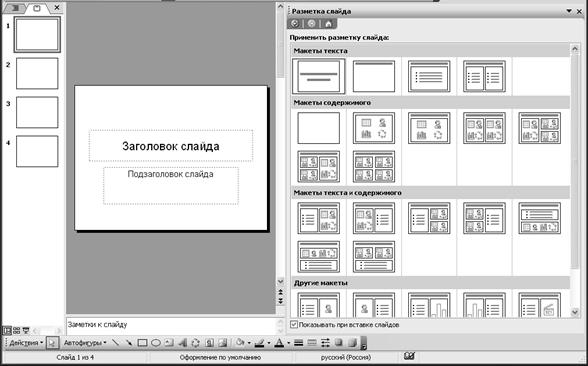Switch to the Slides tab
This screenshot has height=366, width=588.
(x=37, y=8)
